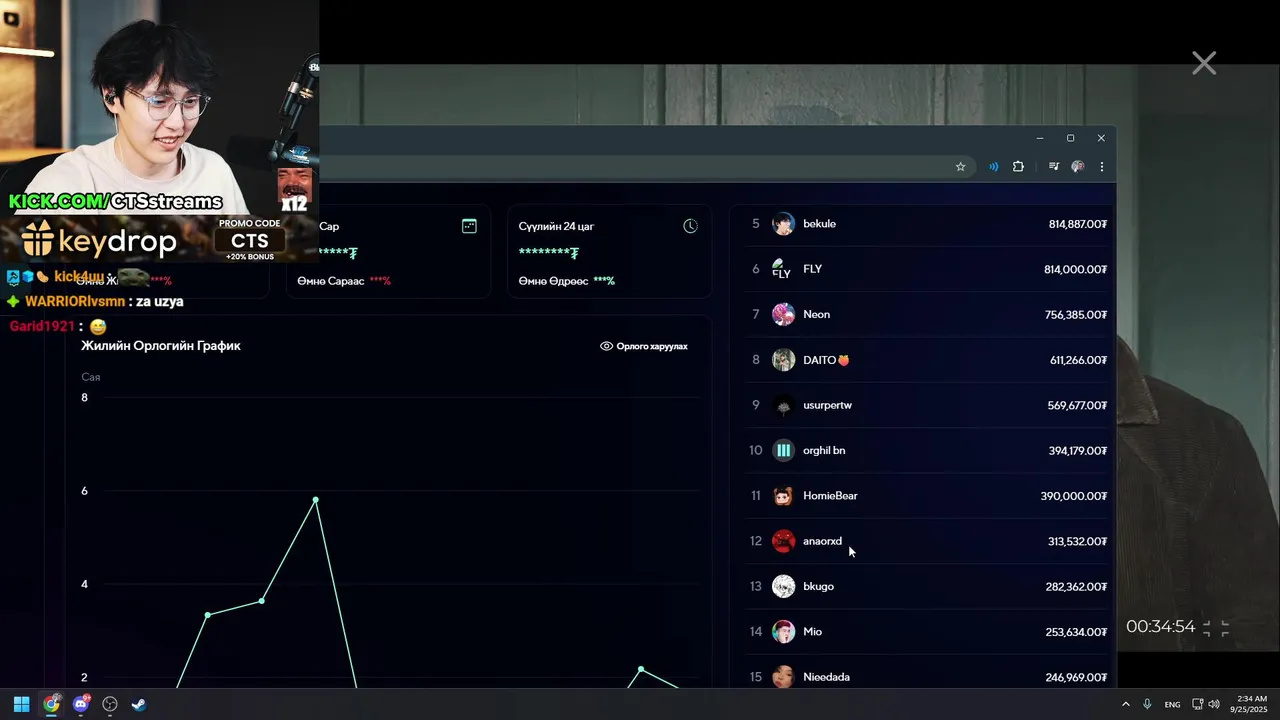This screenshot has height=720, width=1280.
Task: Click anaorxd's red avatar
Action: tap(783, 541)
